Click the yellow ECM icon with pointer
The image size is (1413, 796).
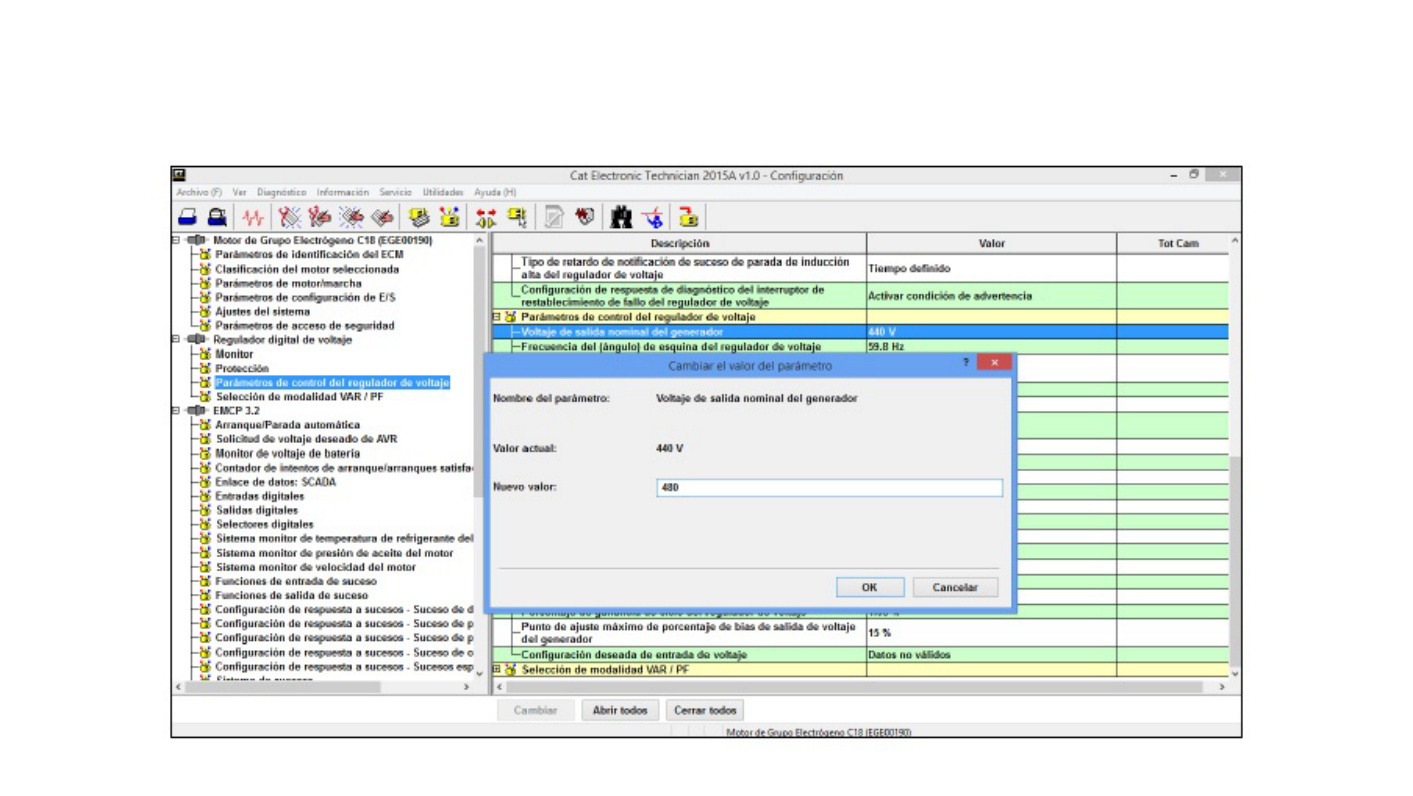(x=517, y=217)
